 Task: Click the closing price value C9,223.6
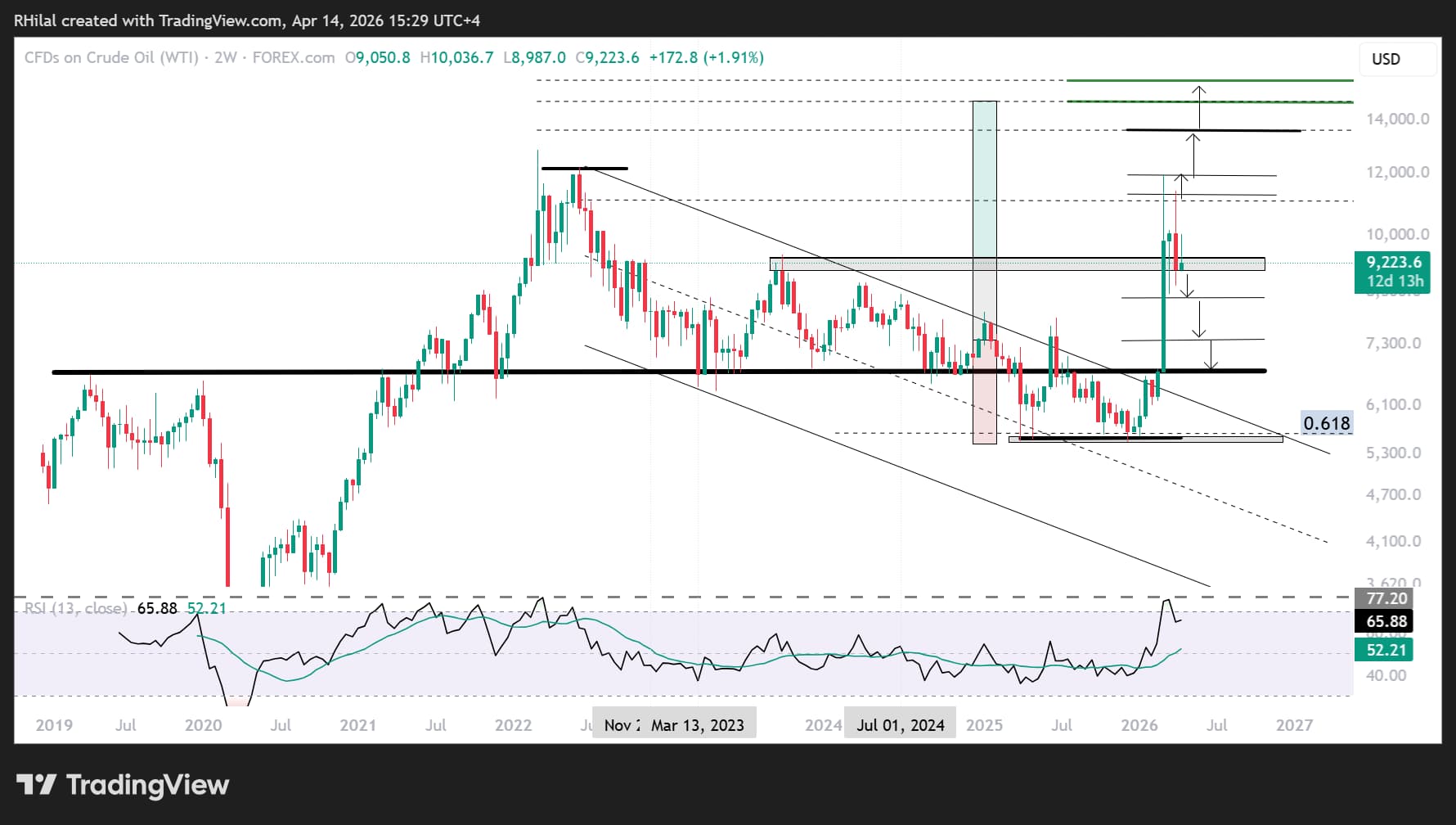tap(607, 57)
